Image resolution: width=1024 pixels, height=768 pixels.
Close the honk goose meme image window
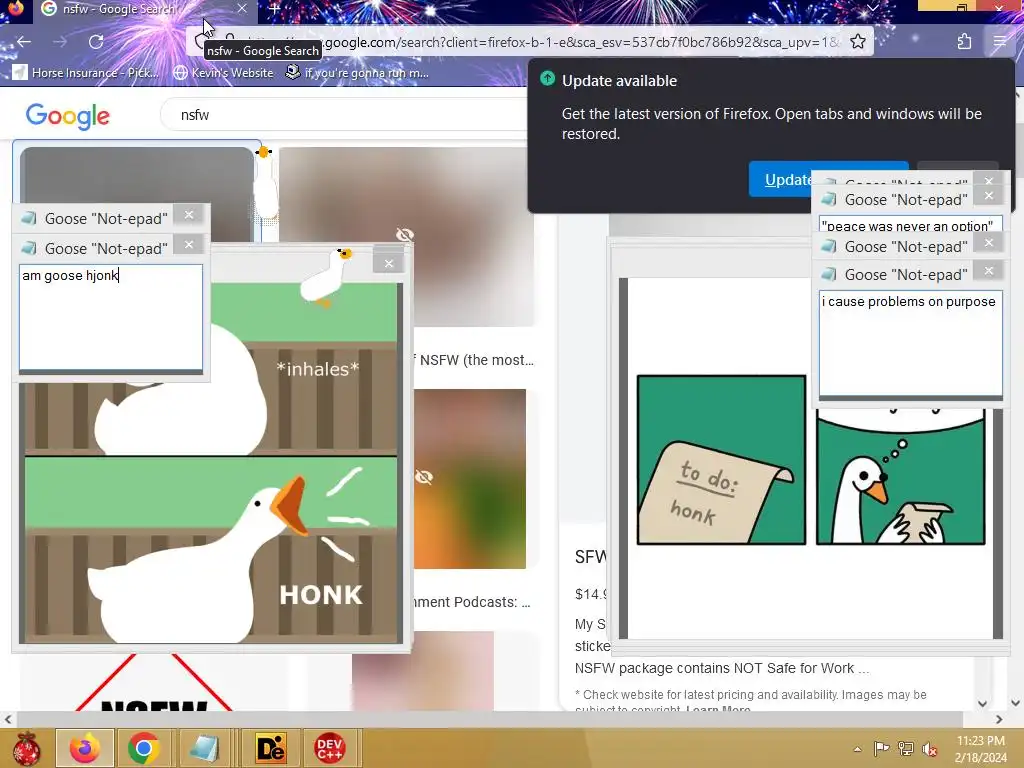[x=389, y=263]
